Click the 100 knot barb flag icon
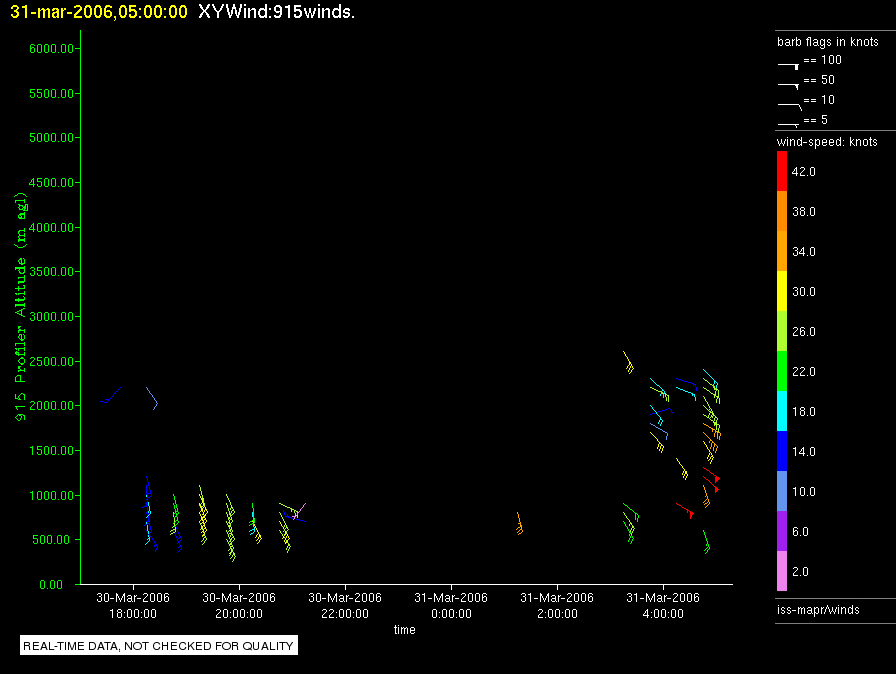Viewport: 896px width, 674px height. coord(788,66)
